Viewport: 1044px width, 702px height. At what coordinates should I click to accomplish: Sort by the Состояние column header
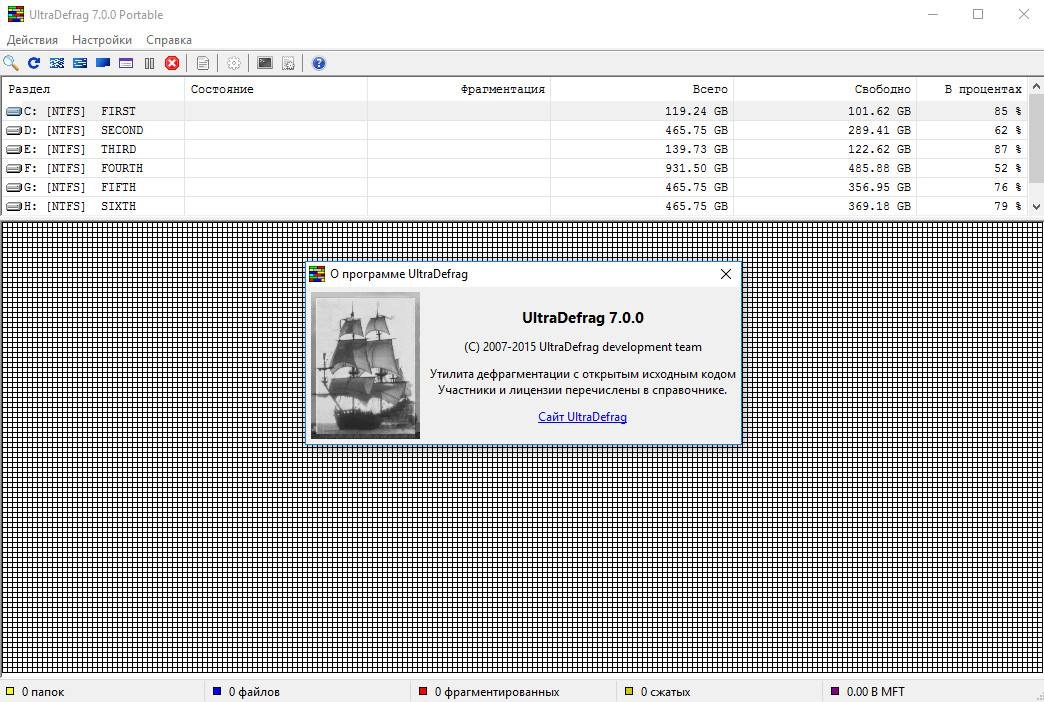point(276,89)
